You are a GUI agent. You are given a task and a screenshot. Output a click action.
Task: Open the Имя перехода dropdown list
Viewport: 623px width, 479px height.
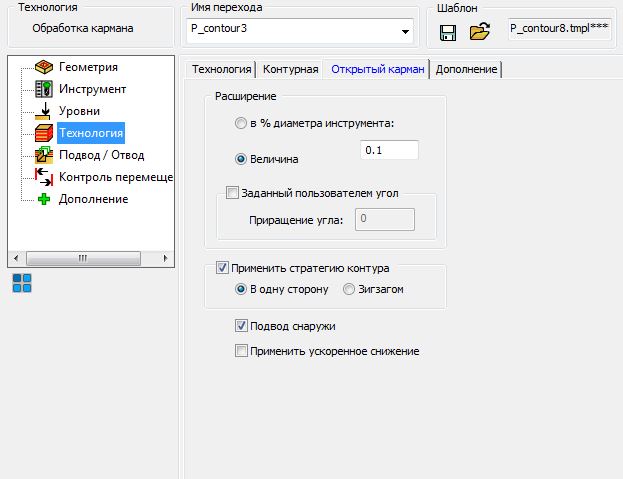click(x=404, y=32)
